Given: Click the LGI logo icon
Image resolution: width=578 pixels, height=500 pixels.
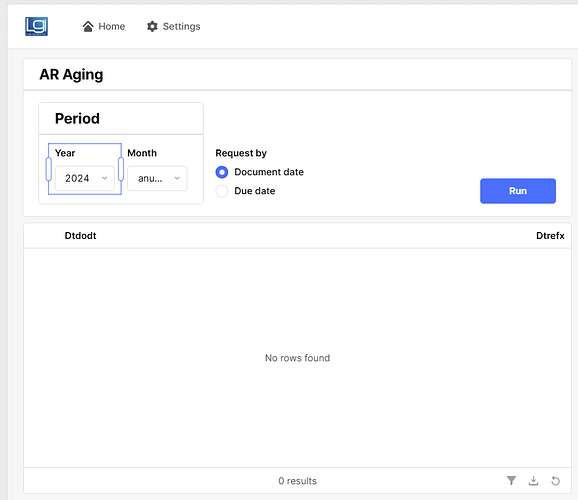Looking at the screenshot, I should [x=36, y=27].
